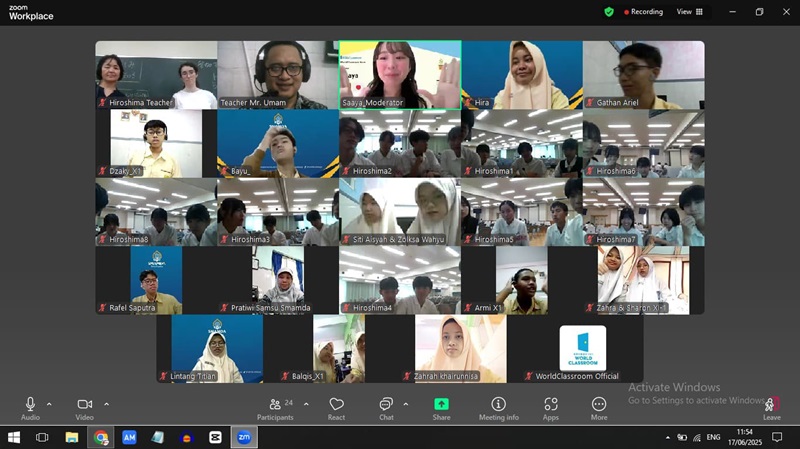Screen dimensions: 800x449
Task: Click the Rafel Saputra video tile
Action: (156, 280)
